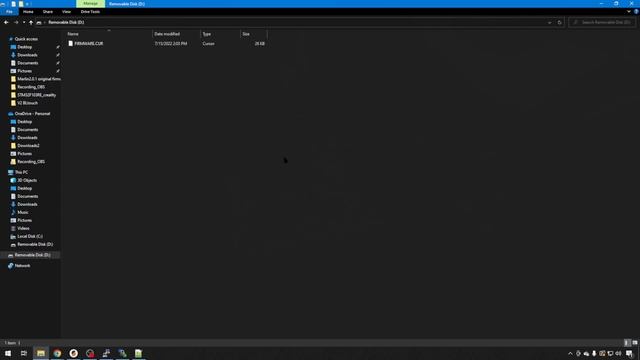
Task: Click the Forward navigation arrow
Action: coord(16,22)
